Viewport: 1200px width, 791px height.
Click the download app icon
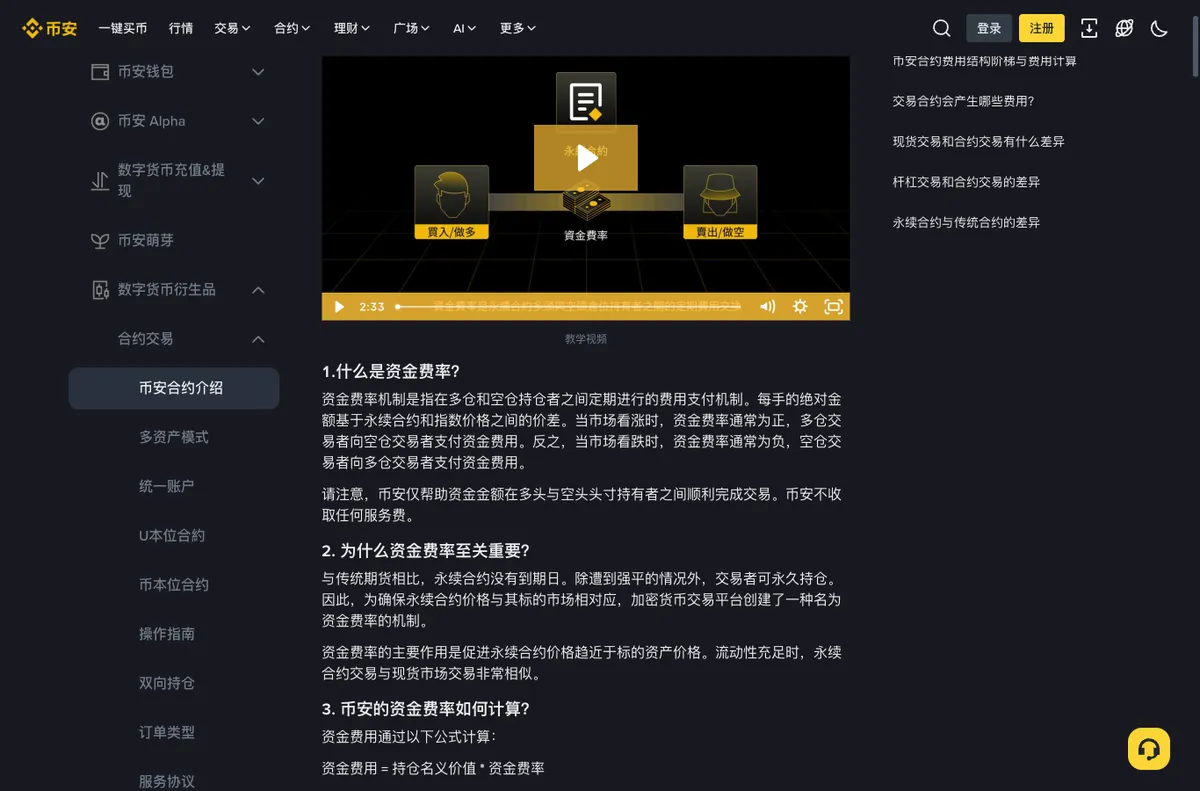click(1089, 28)
